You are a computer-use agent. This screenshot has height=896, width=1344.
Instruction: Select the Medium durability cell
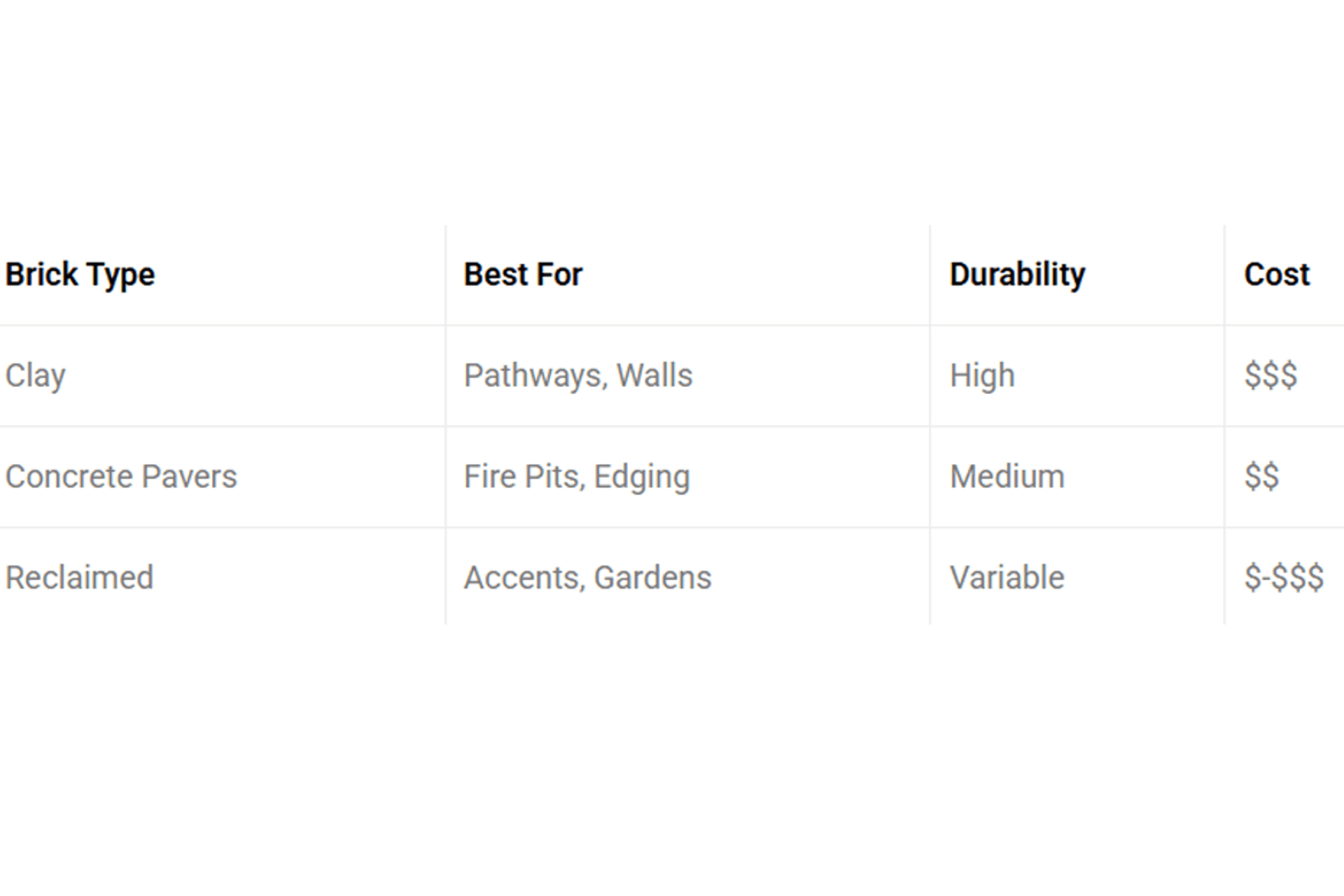(x=1007, y=477)
